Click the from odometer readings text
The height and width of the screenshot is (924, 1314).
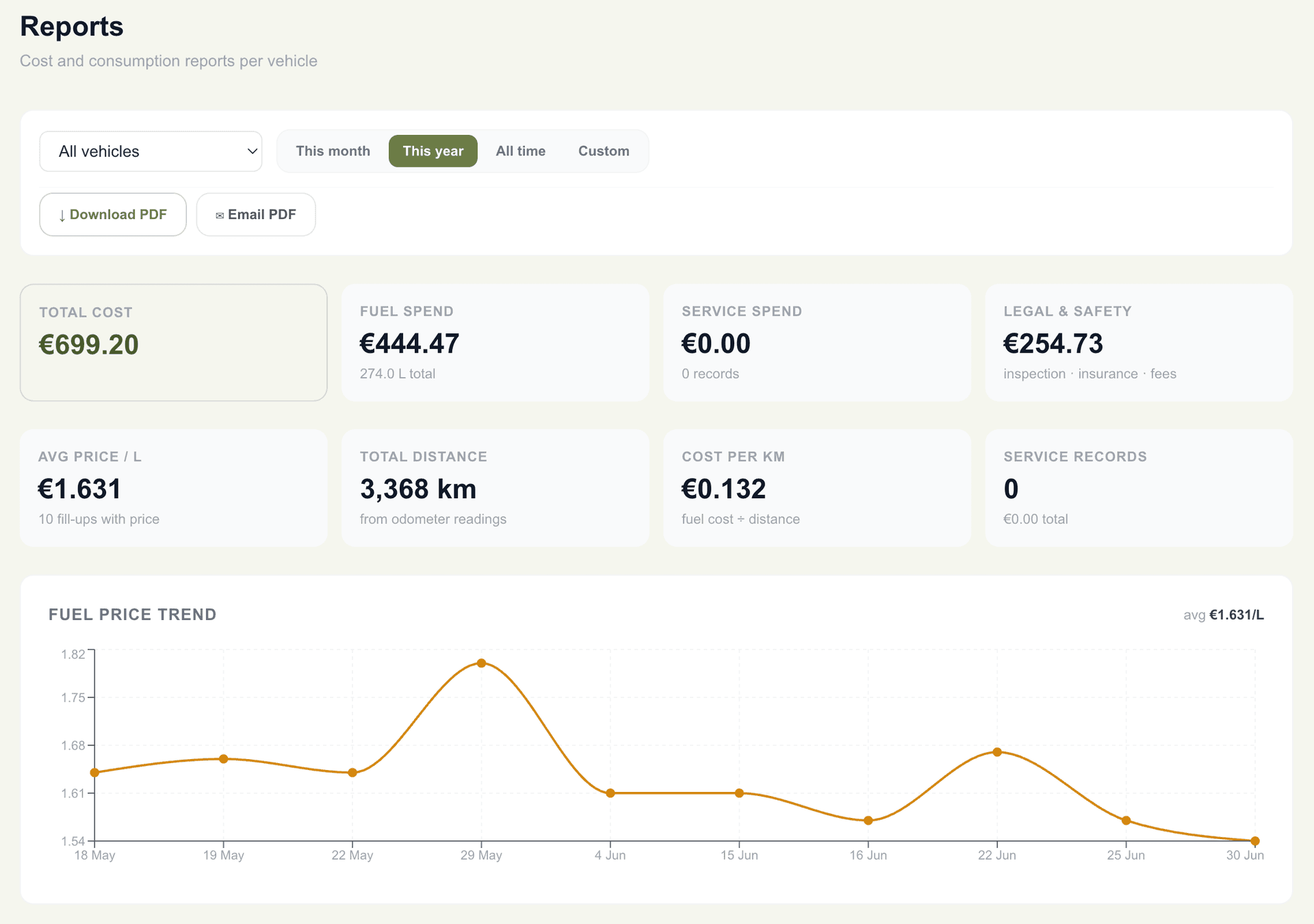[433, 519]
